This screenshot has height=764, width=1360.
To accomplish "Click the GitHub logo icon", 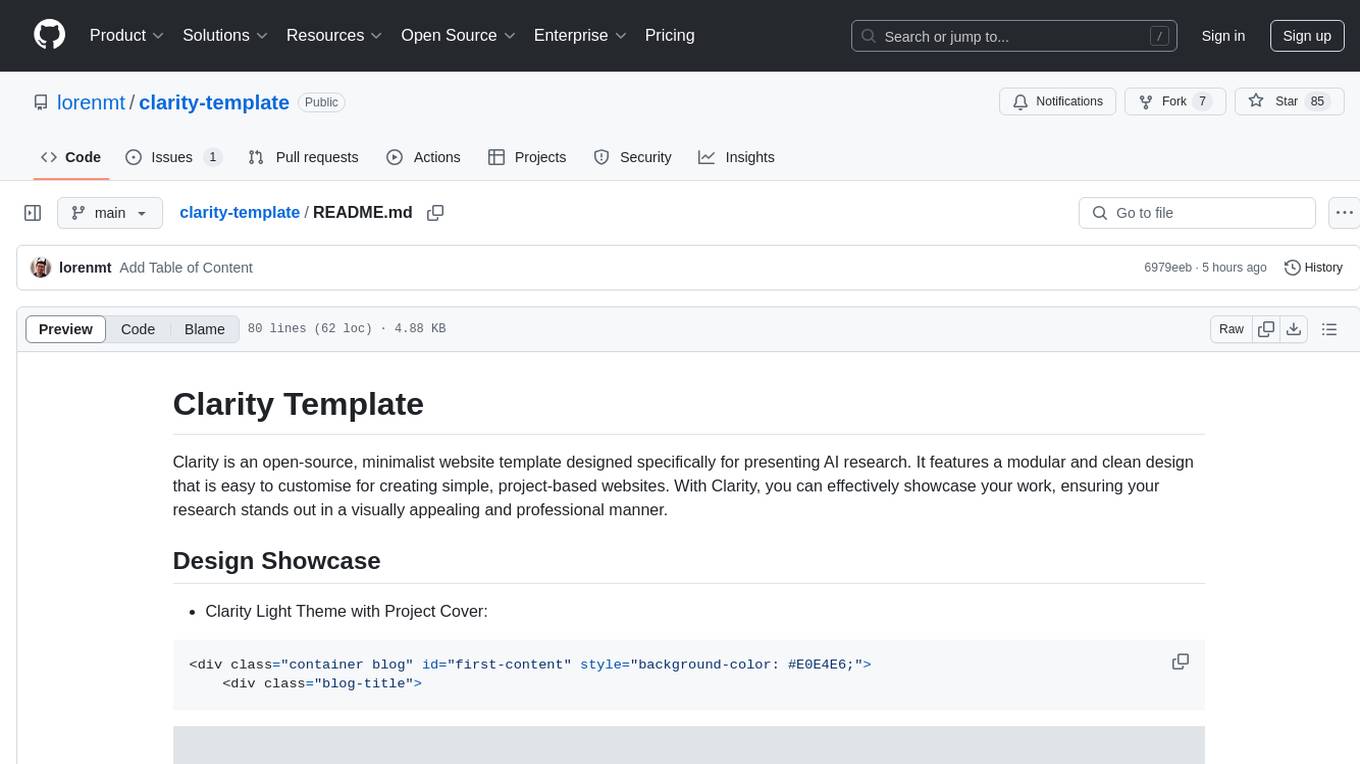I will pos(50,35).
